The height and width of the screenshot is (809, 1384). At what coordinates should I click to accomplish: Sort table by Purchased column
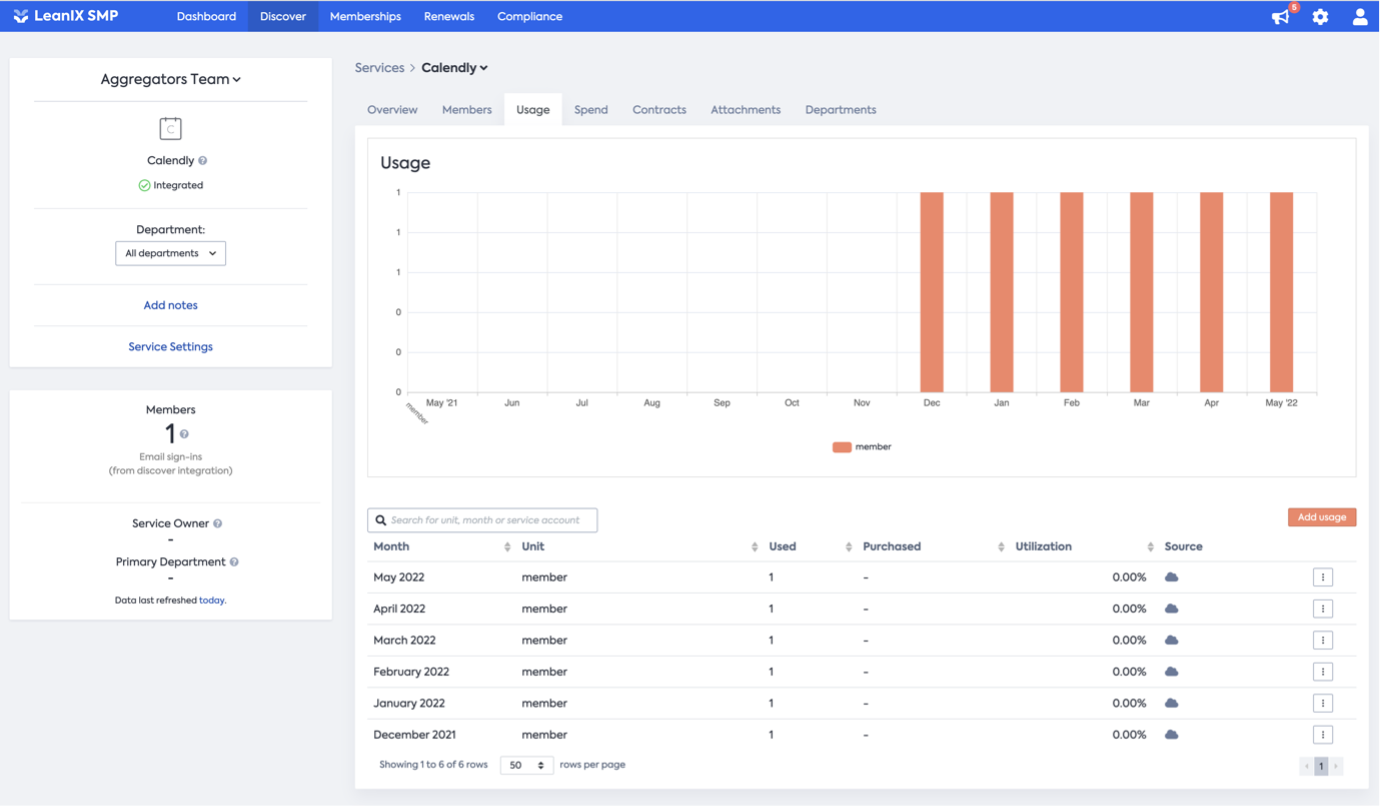coord(936,549)
